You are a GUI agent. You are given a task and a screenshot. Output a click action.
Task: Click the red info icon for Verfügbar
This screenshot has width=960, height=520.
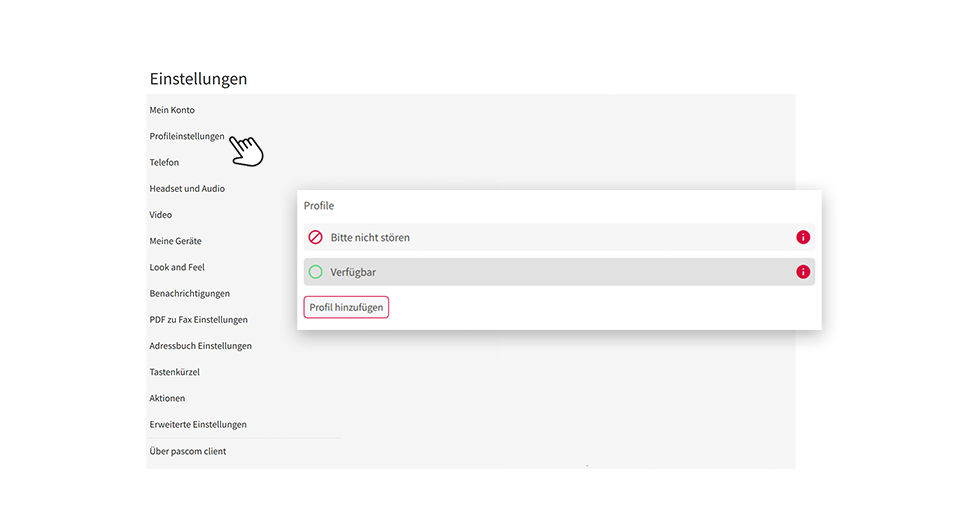click(x=803, y=272)
